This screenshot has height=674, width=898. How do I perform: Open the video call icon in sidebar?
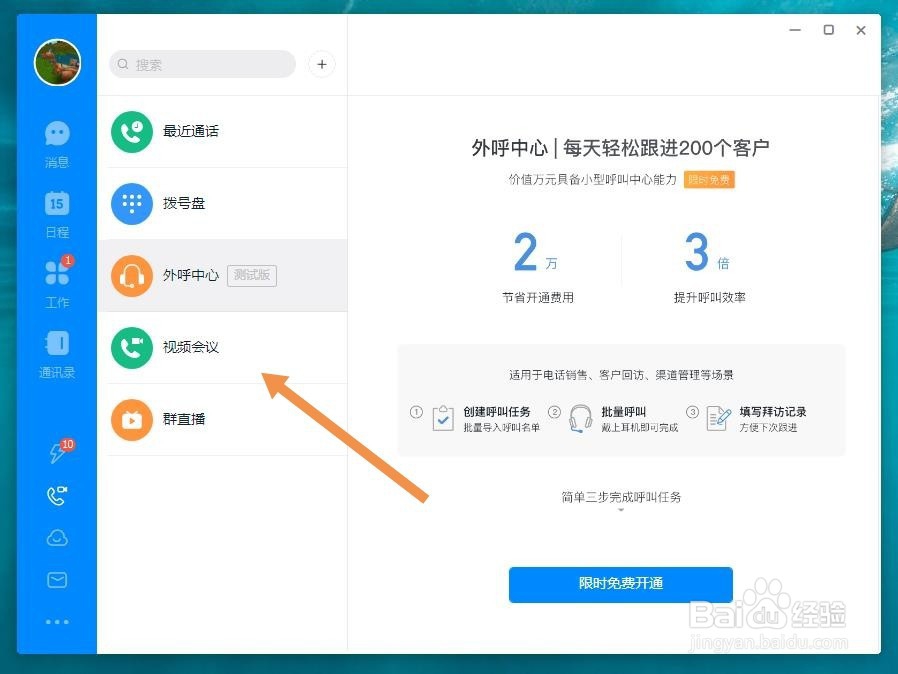[x=56, y=495]
